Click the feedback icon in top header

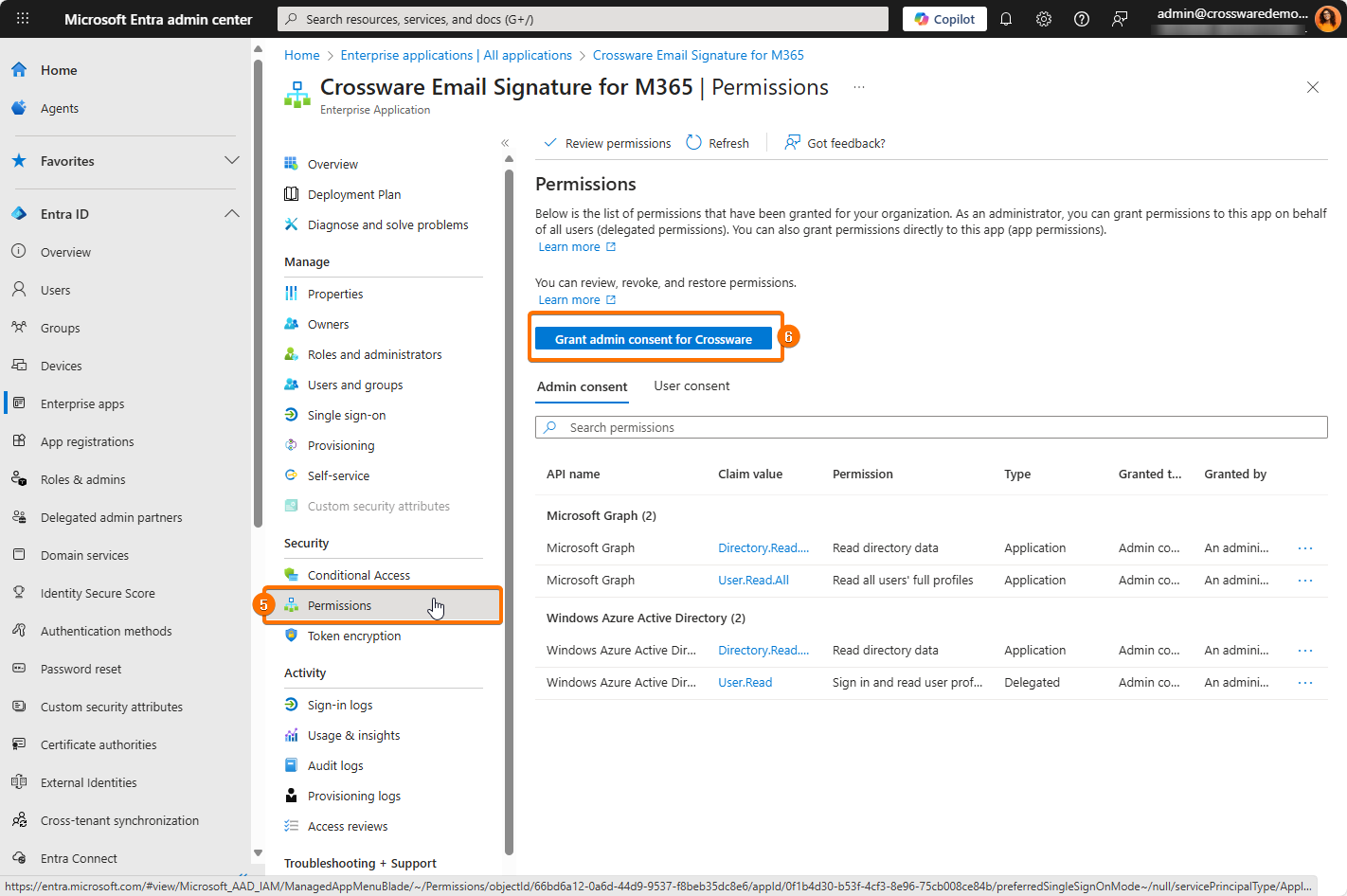coord(1120,19)
